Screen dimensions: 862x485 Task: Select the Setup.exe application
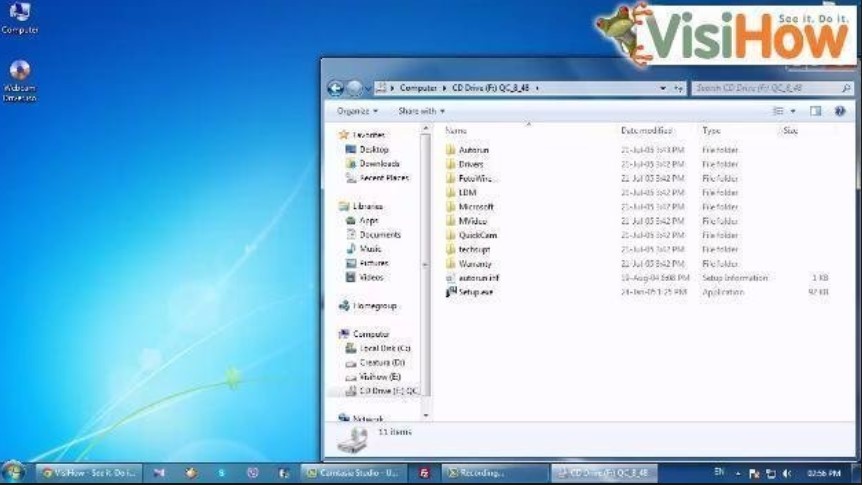[469, 292]
